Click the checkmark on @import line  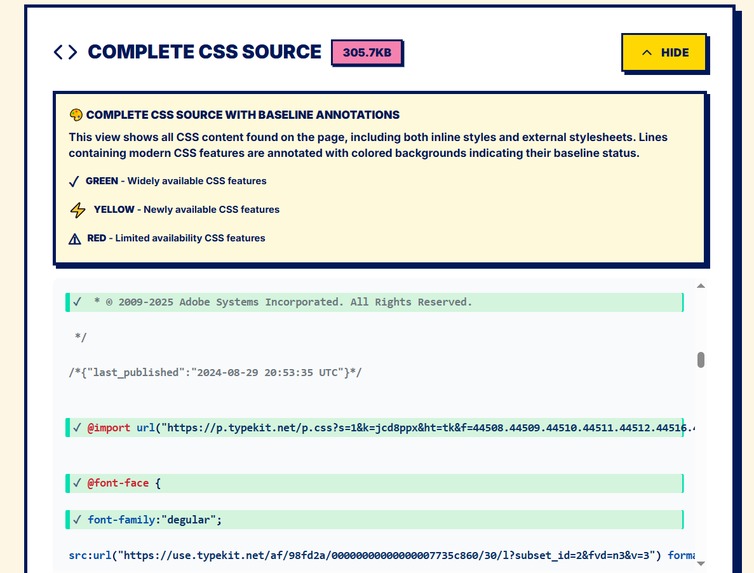click(77, 427)
